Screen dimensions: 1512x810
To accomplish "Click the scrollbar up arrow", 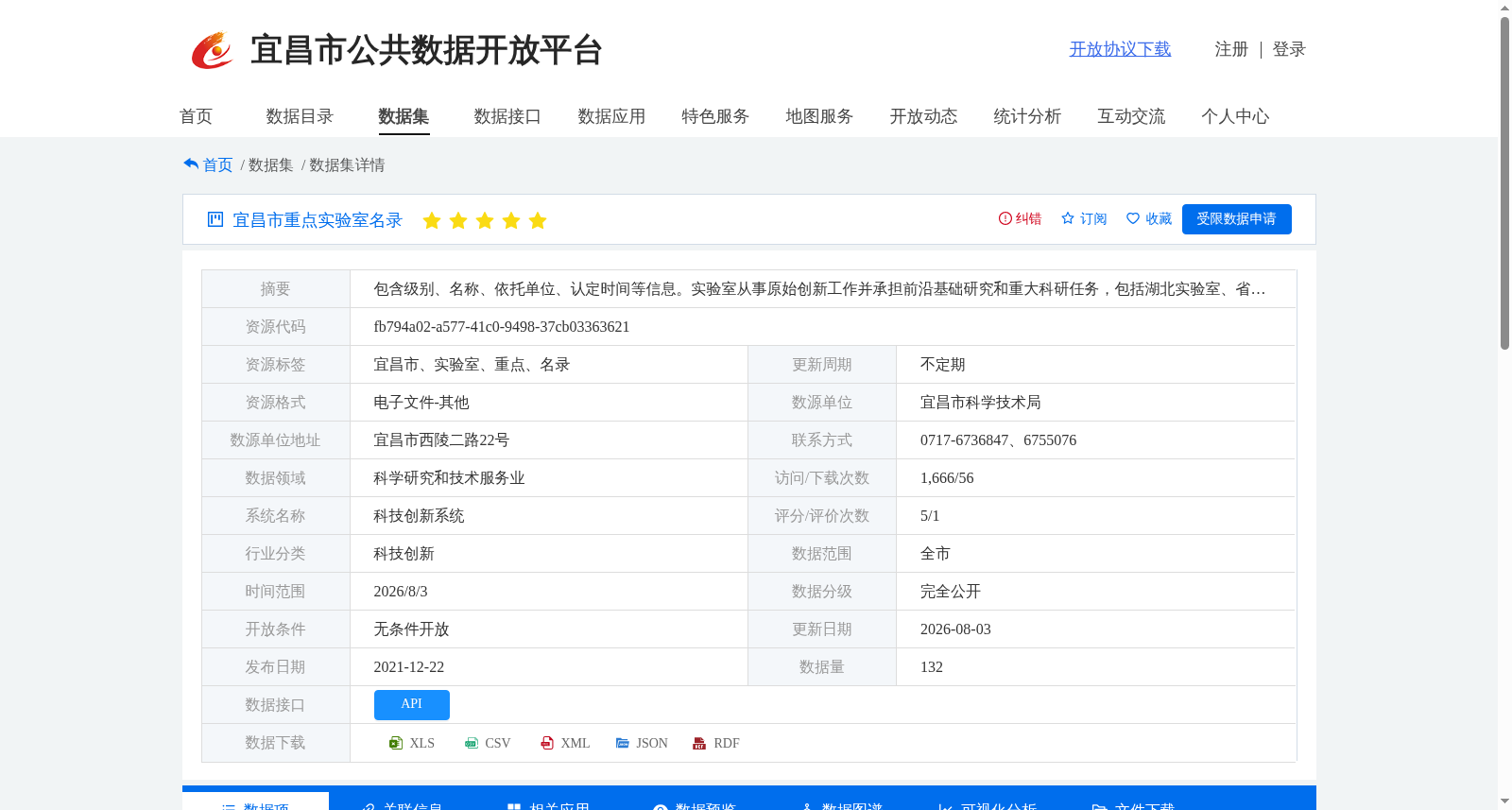I will tap(1504, 8).
